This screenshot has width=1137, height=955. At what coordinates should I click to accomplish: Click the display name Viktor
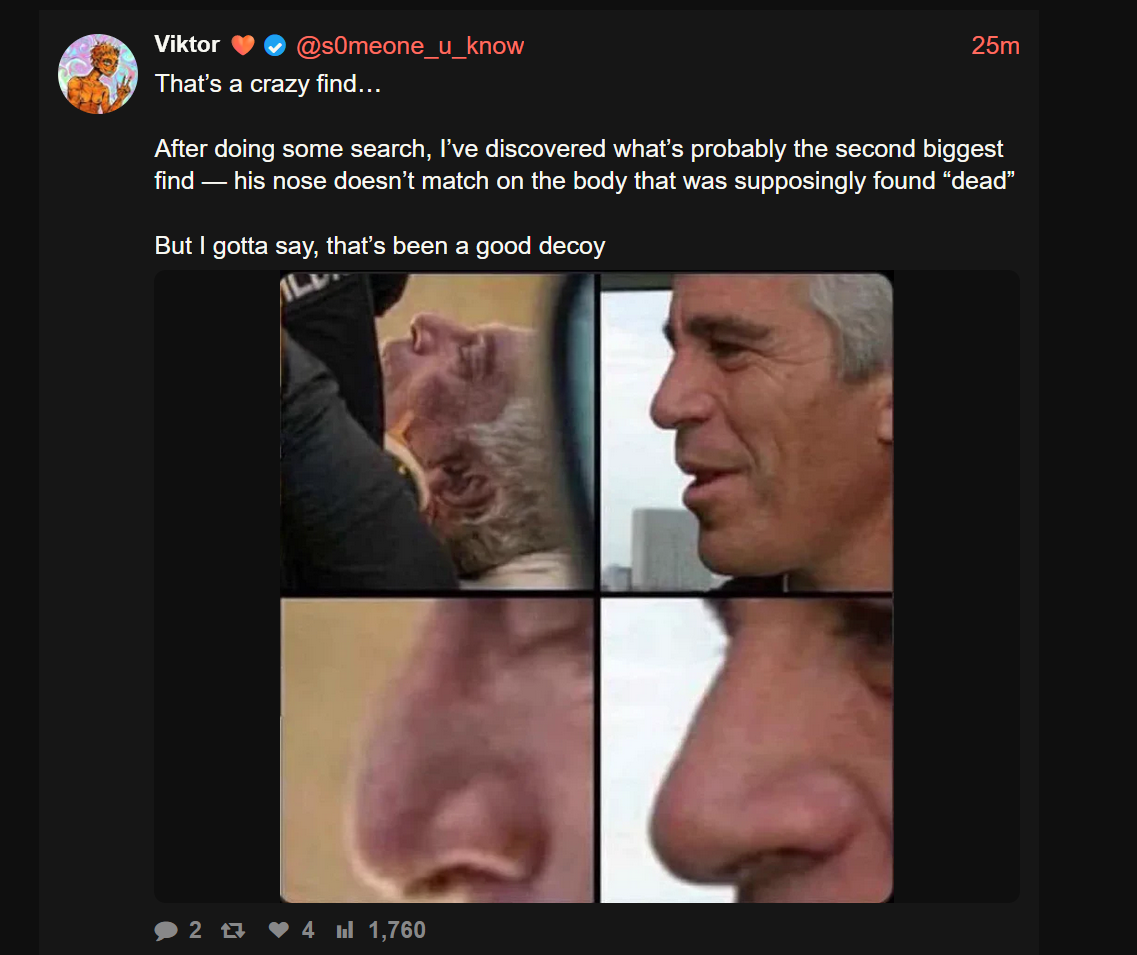187,45
